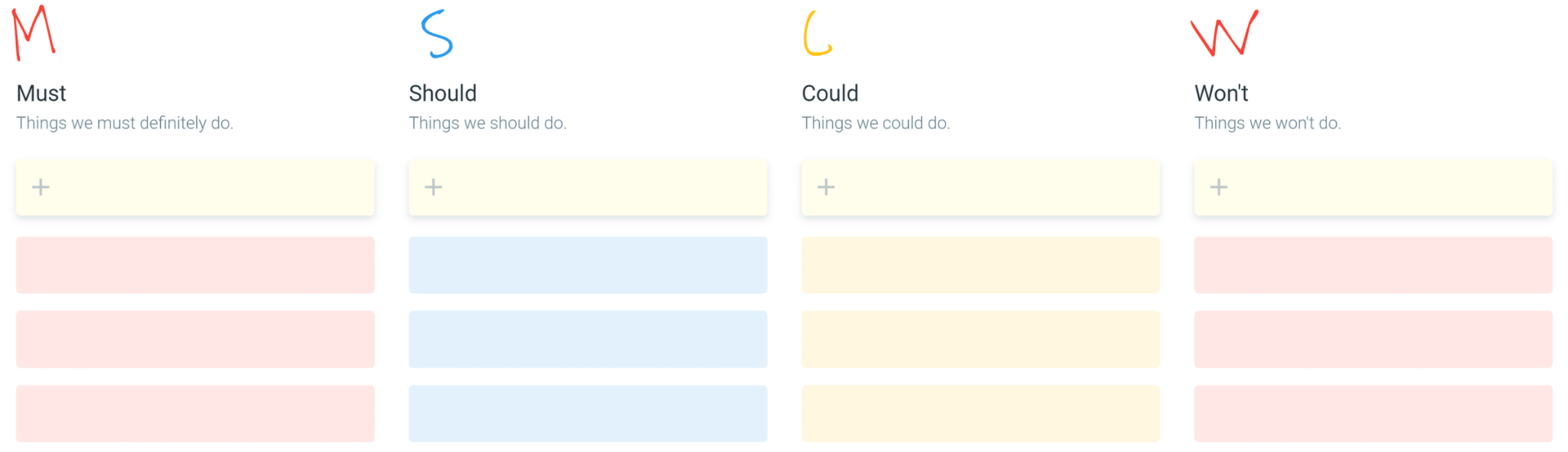Image resolution: width=1568 pixels, height=452 pixels.
Task: Click the plus icon in Won't column
Action: coord(1219,187)
